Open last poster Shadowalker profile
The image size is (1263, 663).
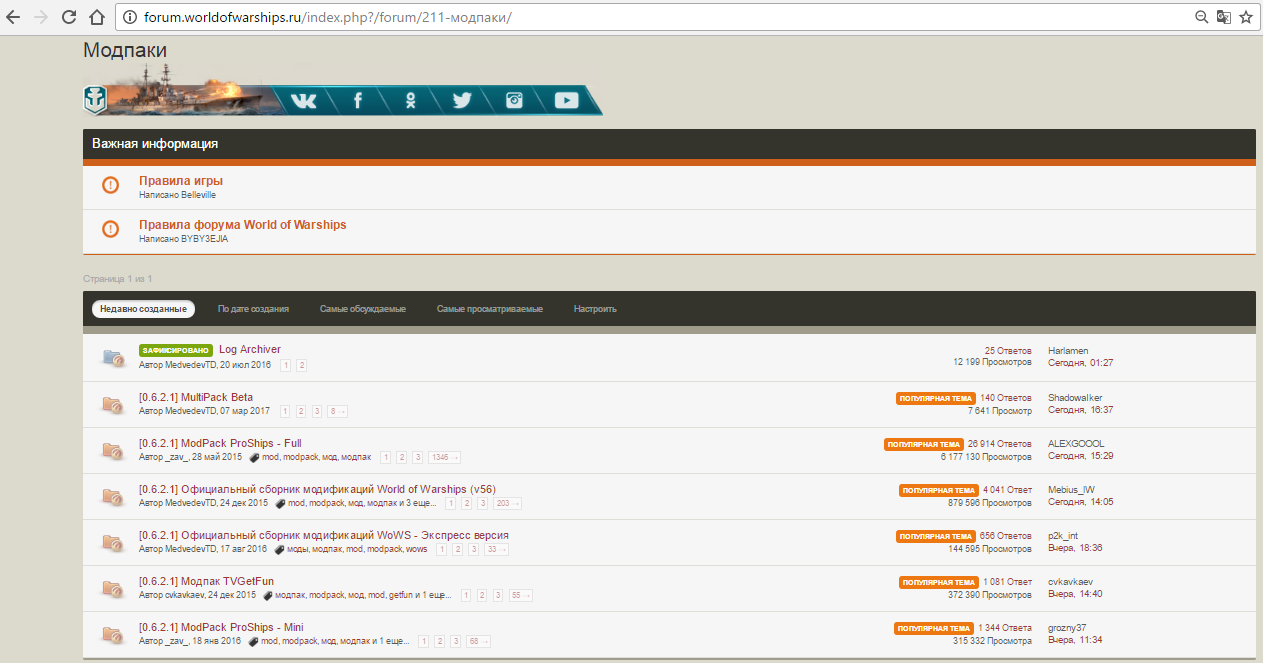[x=1075, y=397]
